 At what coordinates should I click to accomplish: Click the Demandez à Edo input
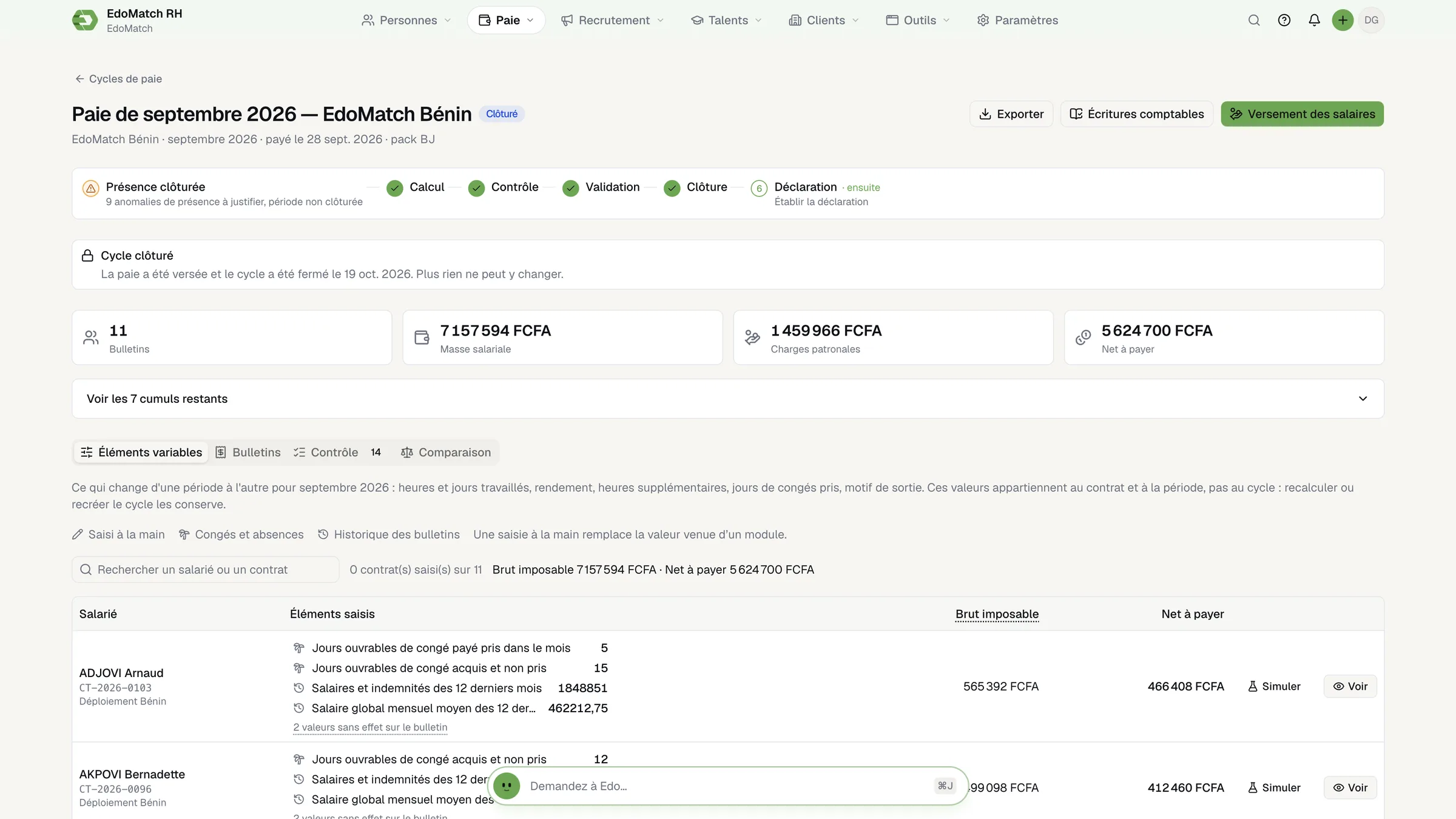[x=728, y=786]
